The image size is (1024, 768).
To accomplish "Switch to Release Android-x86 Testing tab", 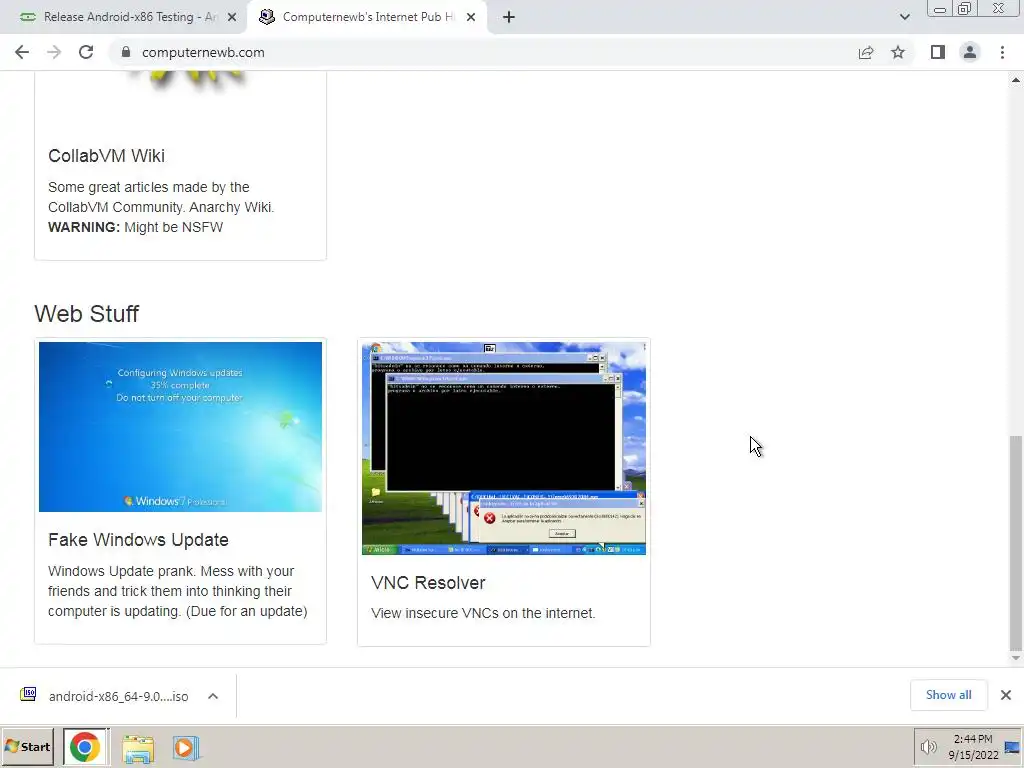I will pyautogui.click(x=123, y=17).
